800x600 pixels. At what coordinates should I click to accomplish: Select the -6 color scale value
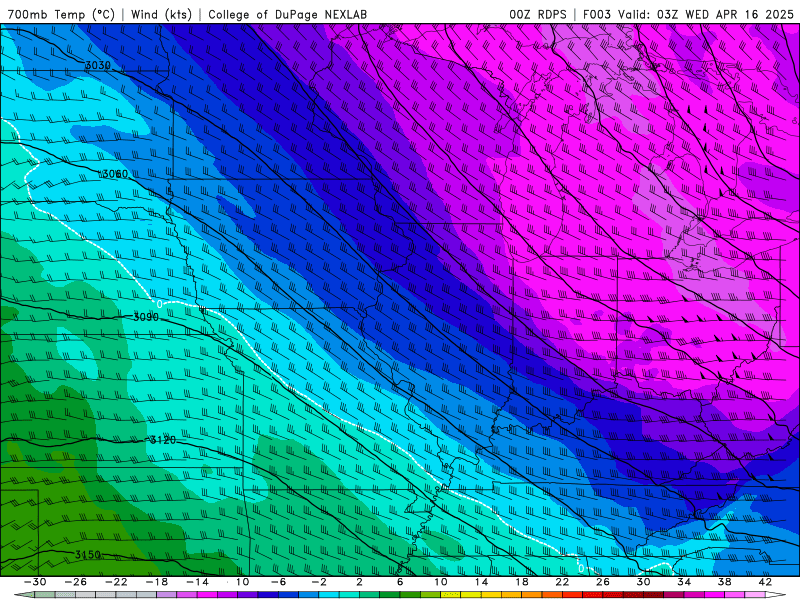coord(278,582)
